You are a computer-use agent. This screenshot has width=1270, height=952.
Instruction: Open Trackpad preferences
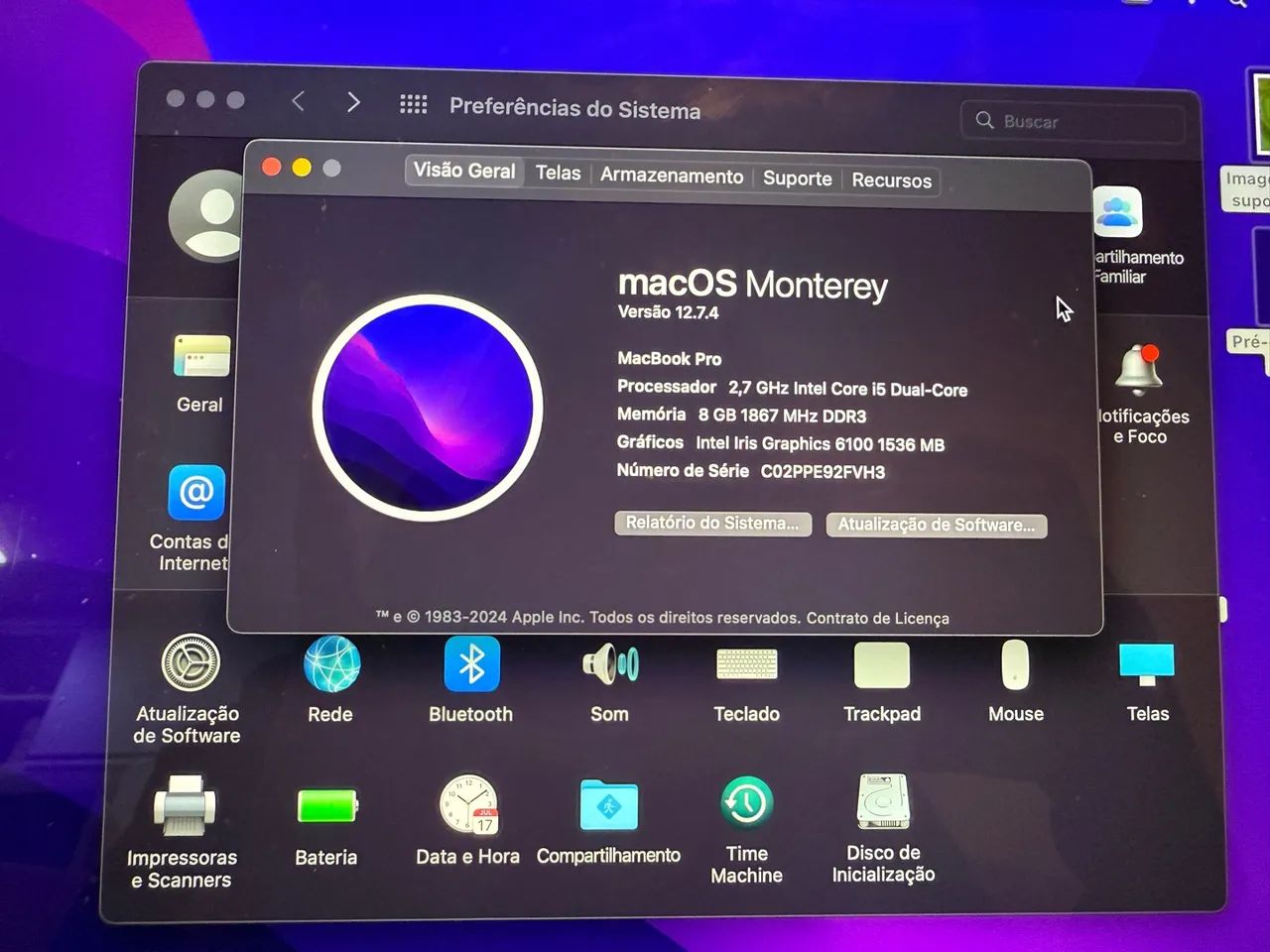[881, 664]
